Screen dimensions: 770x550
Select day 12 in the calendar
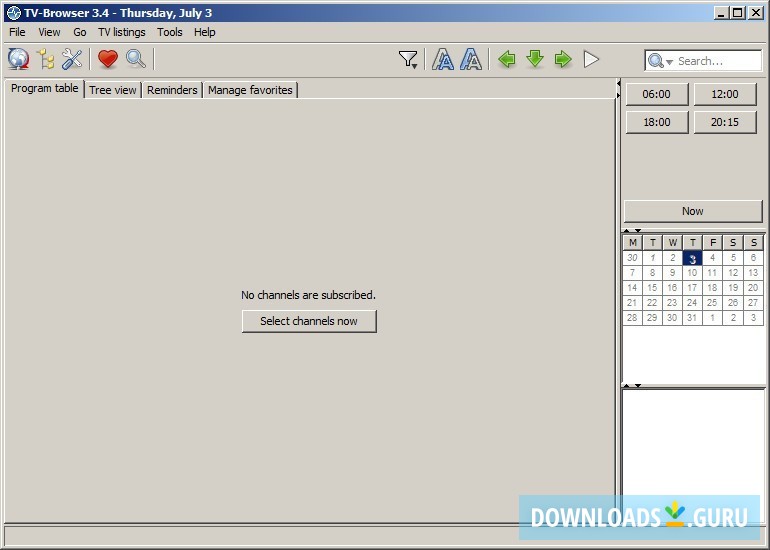click(733, 273)
